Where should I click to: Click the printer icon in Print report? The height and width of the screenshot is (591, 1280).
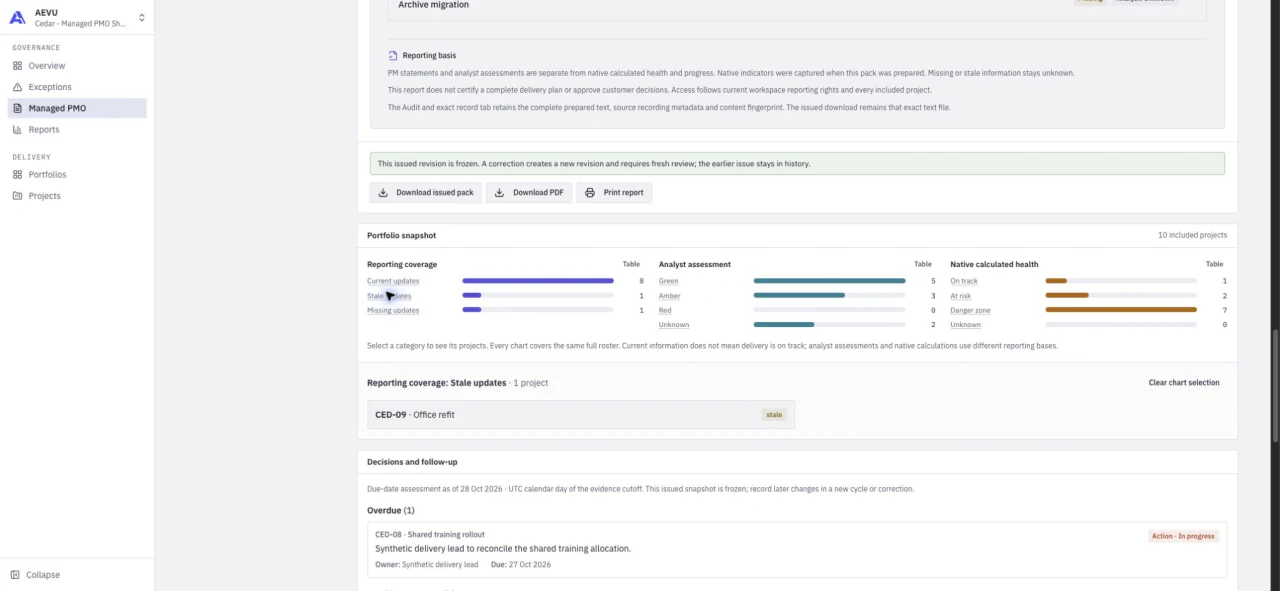point(590,193)
